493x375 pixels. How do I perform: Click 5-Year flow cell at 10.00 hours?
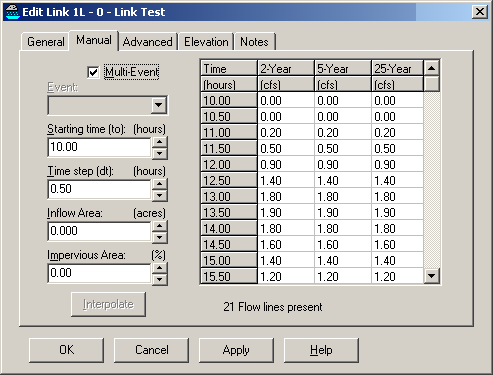pyautogui.click(x=343, y=100)
